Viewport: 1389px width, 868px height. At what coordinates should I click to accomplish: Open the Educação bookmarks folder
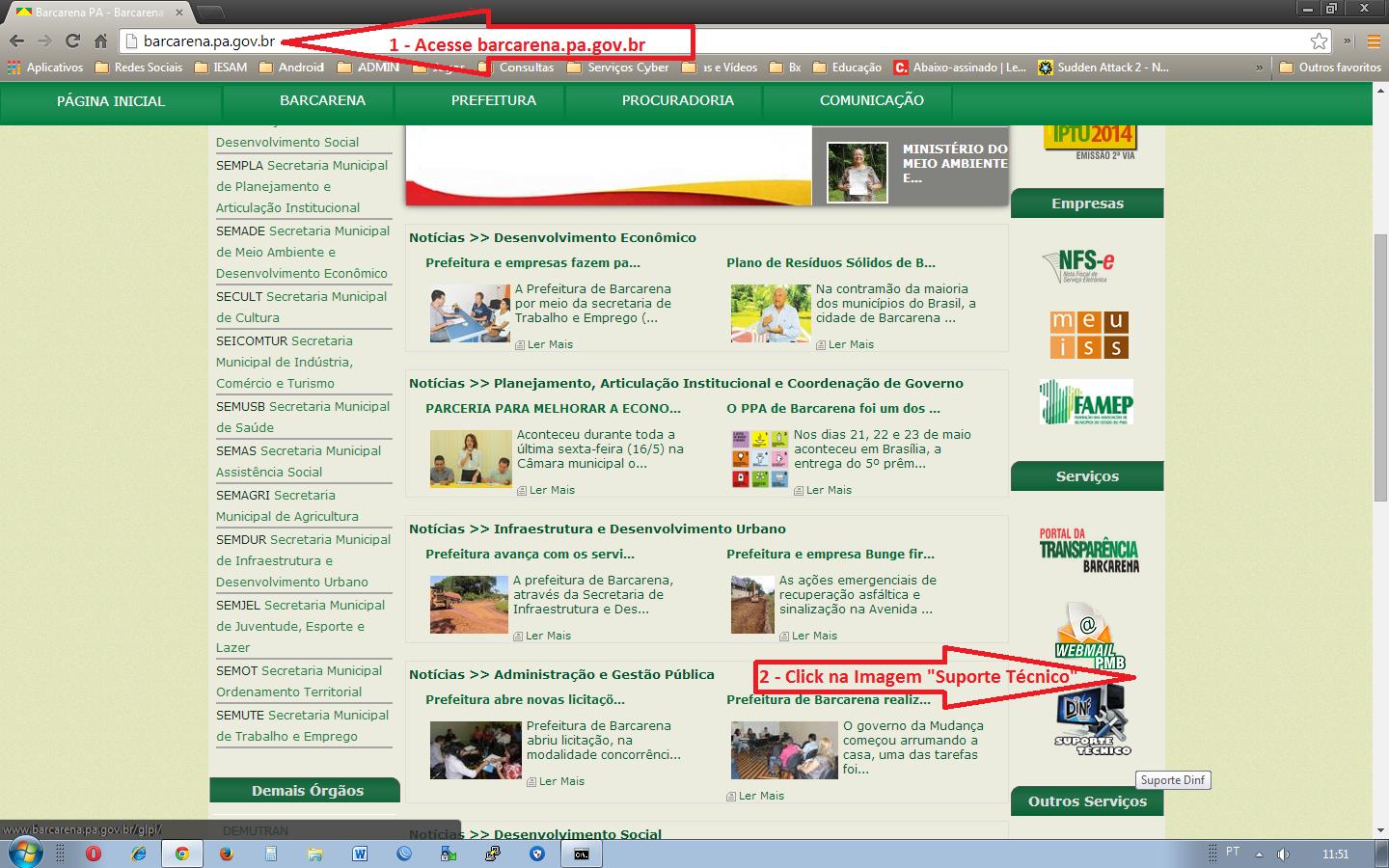[847, 68]
